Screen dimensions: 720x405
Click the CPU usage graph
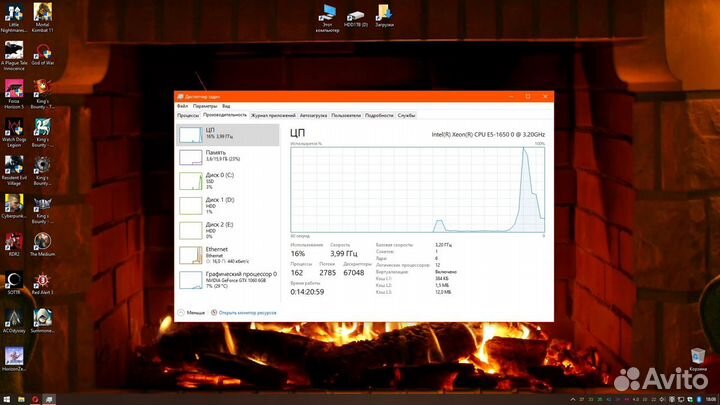(x=417, y=190)
